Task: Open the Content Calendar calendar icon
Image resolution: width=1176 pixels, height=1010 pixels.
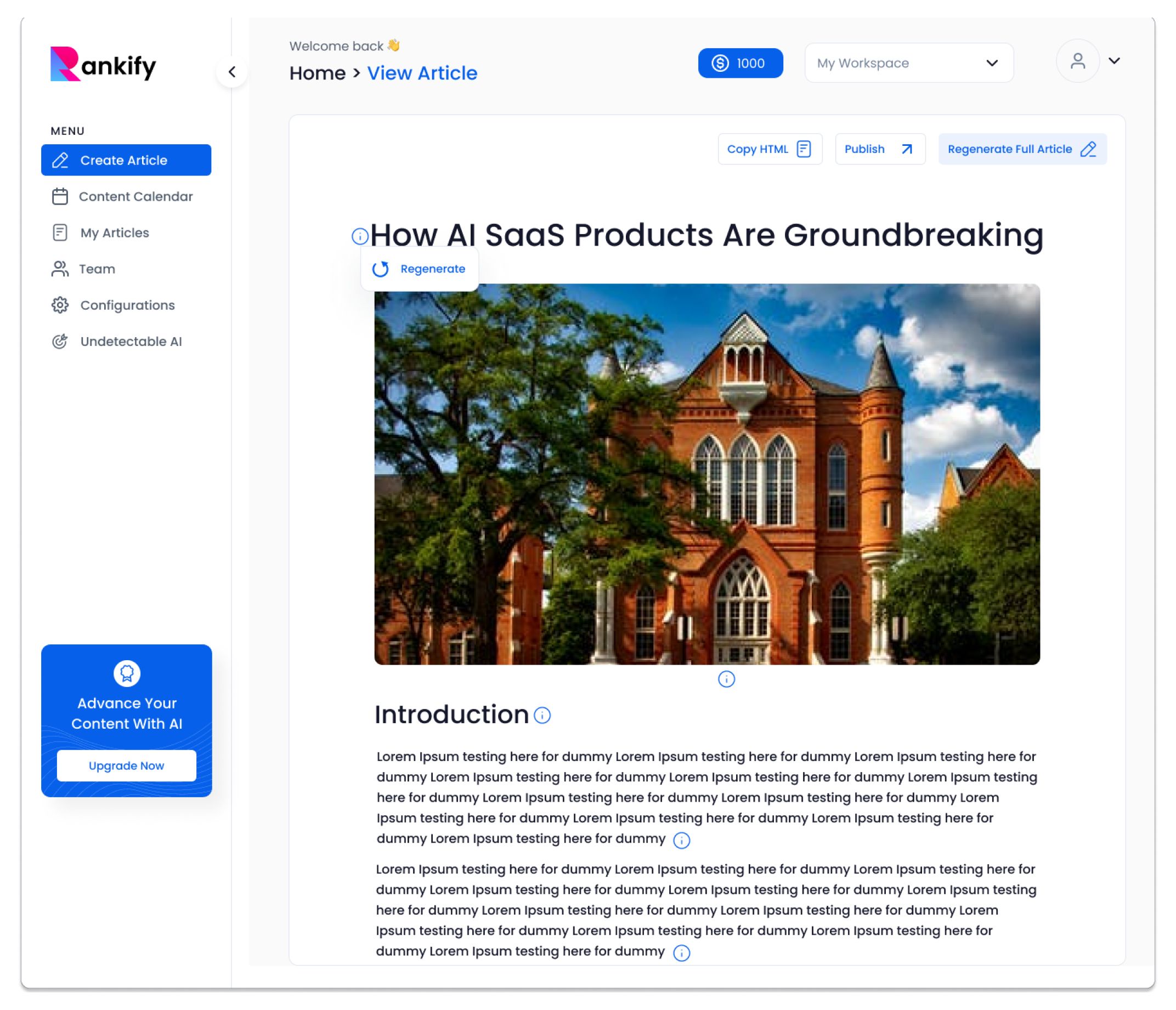Action: click(x=60, y=196)
